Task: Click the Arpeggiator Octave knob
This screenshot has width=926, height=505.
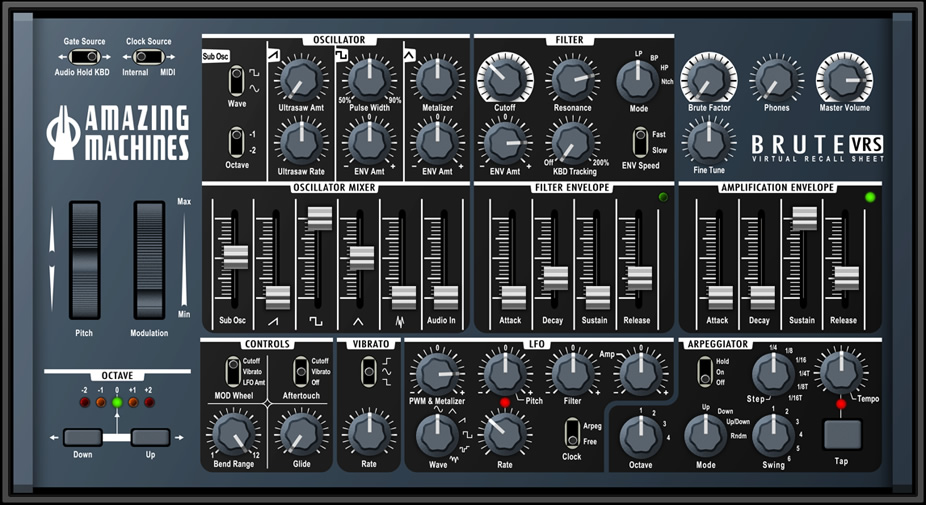Action: coord(641,436)
